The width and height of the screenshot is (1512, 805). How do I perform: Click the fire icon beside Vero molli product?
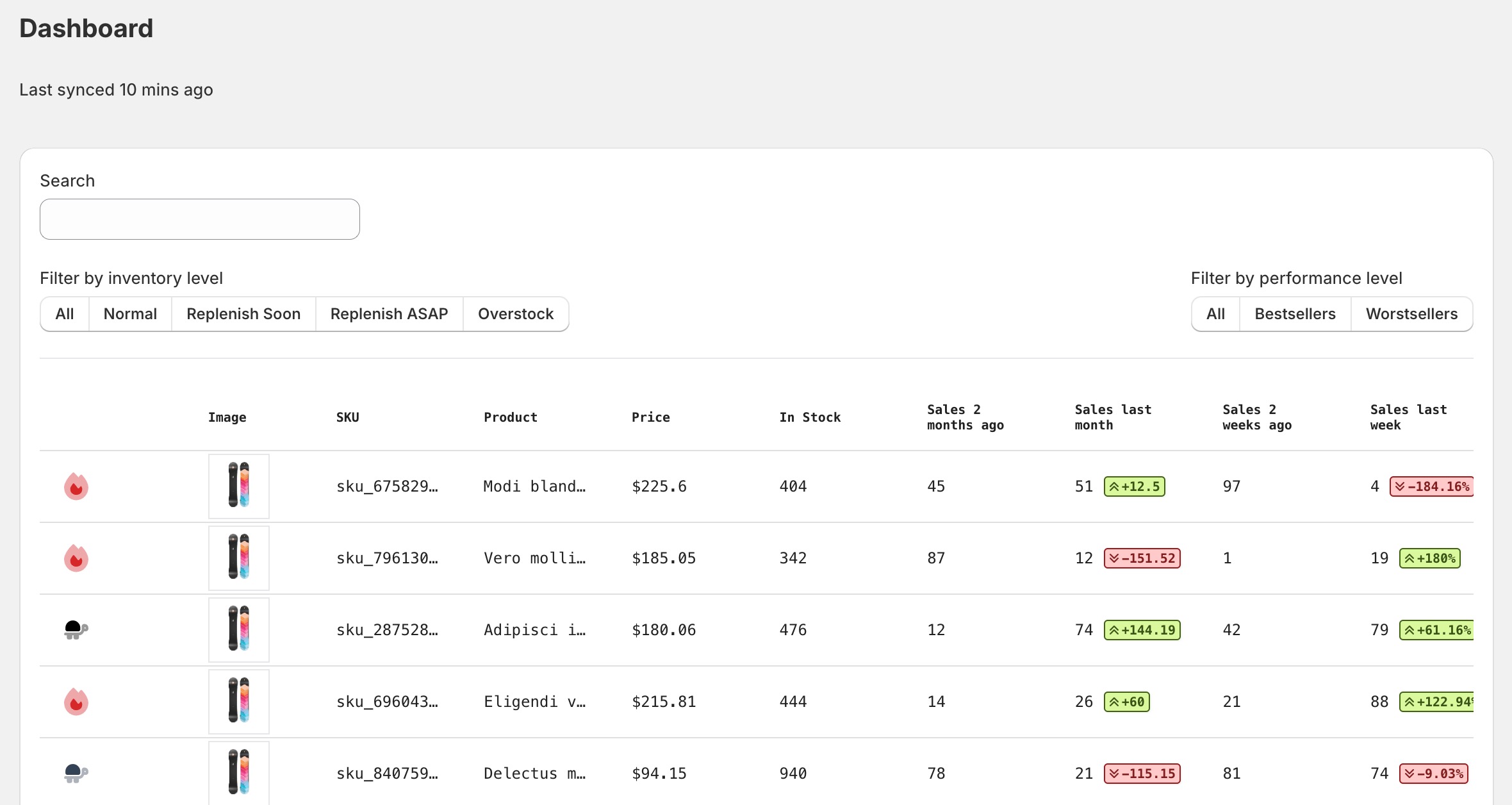[76, 558]
